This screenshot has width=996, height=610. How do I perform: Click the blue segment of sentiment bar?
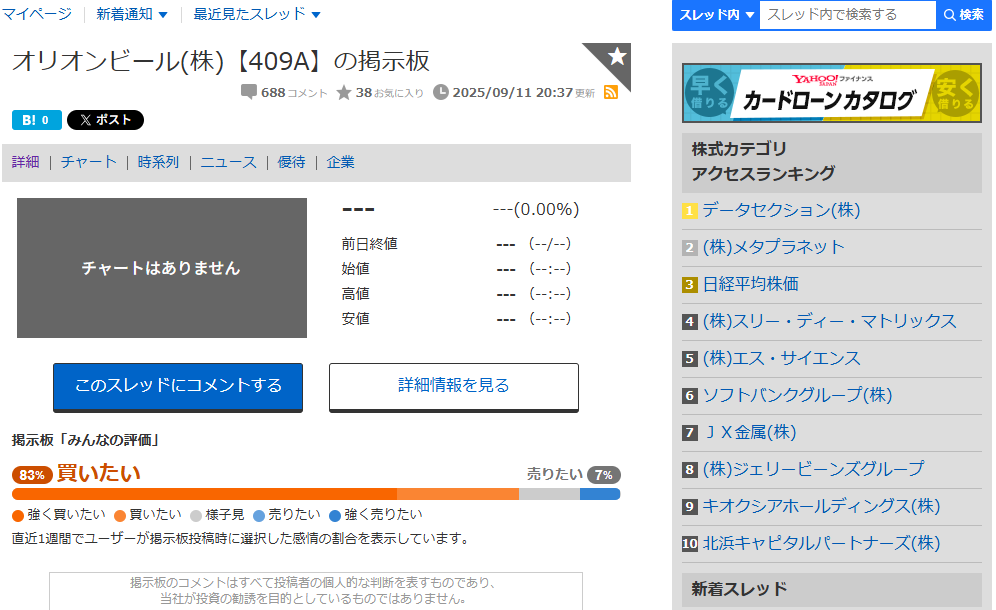point(600,494)
